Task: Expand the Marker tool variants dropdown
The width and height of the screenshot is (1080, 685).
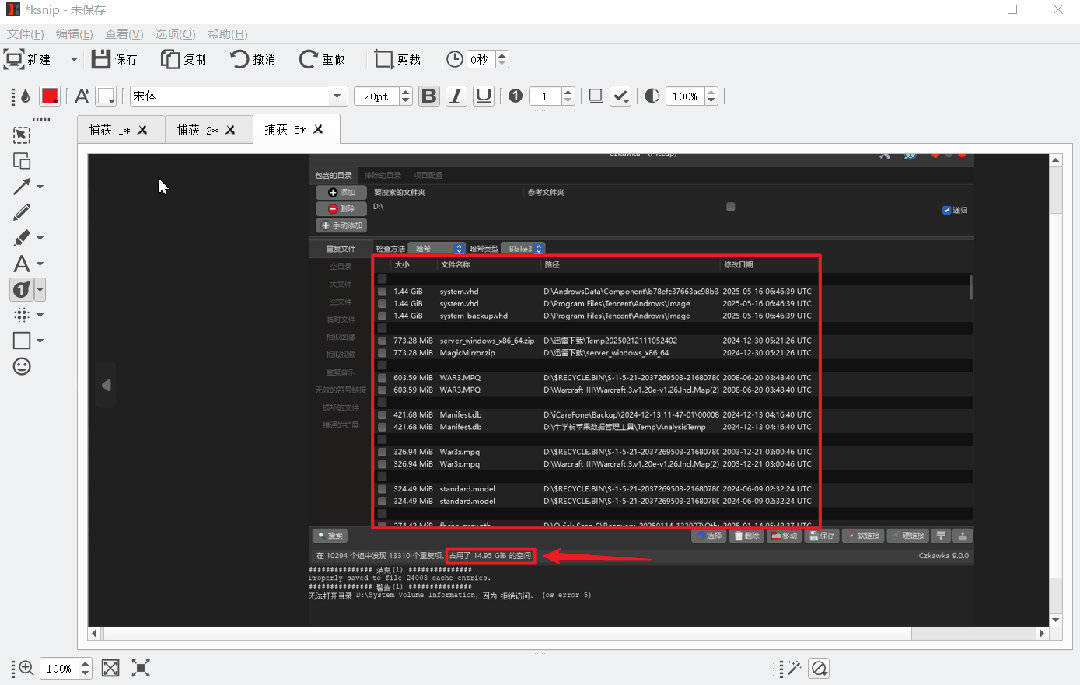Action: tap(40, 238)
